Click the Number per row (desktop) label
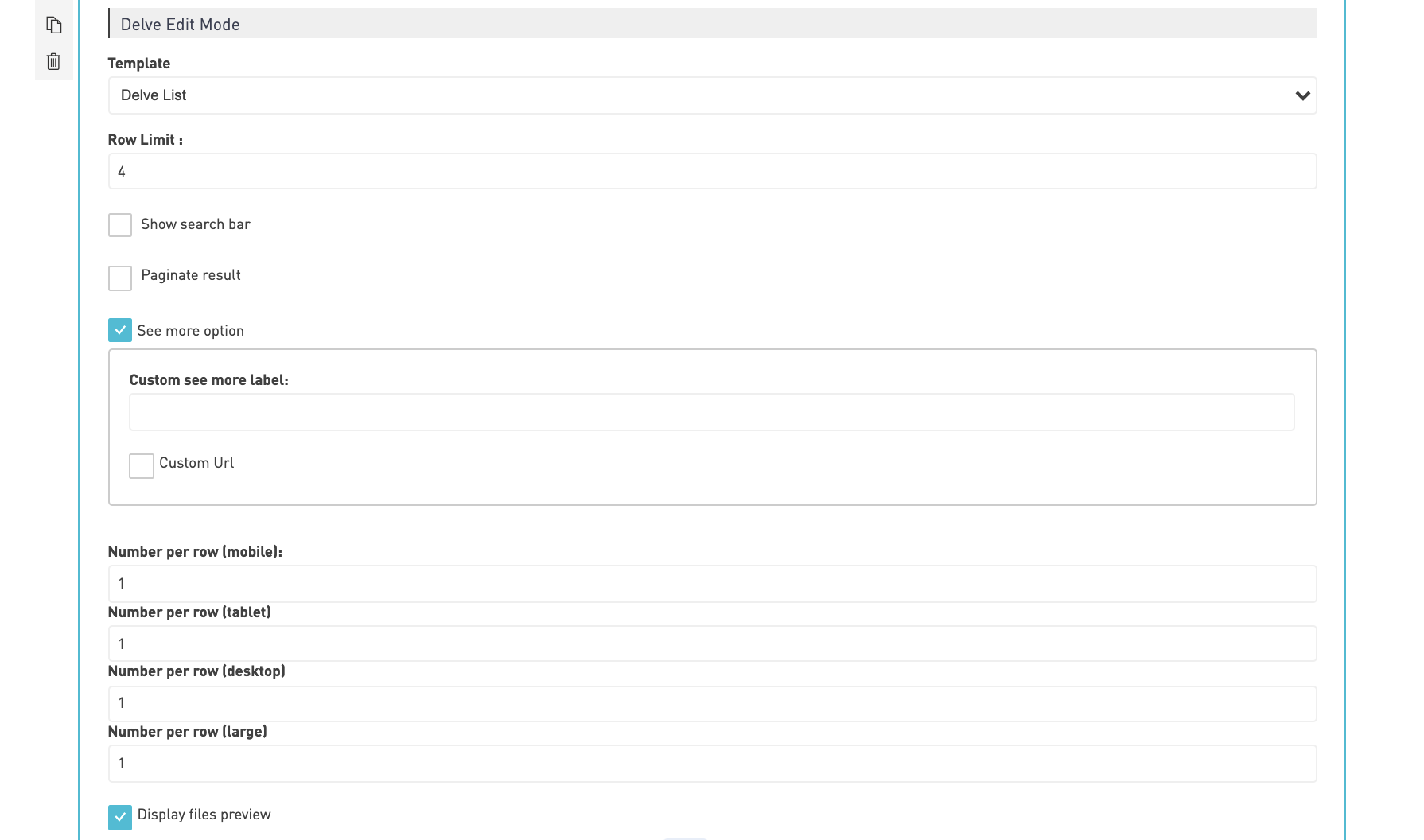This screenshot has height=840, width=1424. tap(196, 671)
